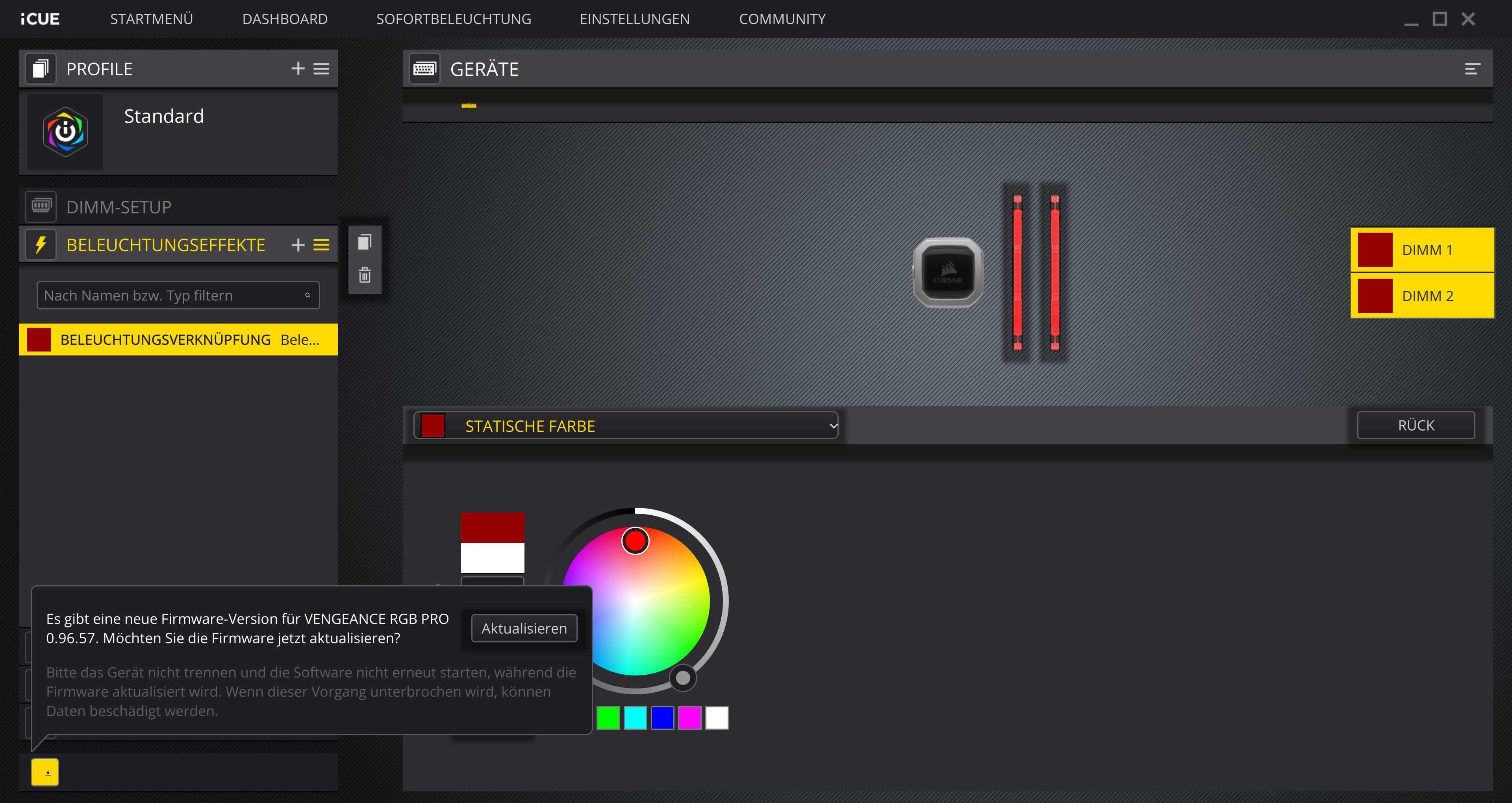Open the Beleuchtungseffekte options menu
The image size is (1512, 803).
[x=321, y=244]
